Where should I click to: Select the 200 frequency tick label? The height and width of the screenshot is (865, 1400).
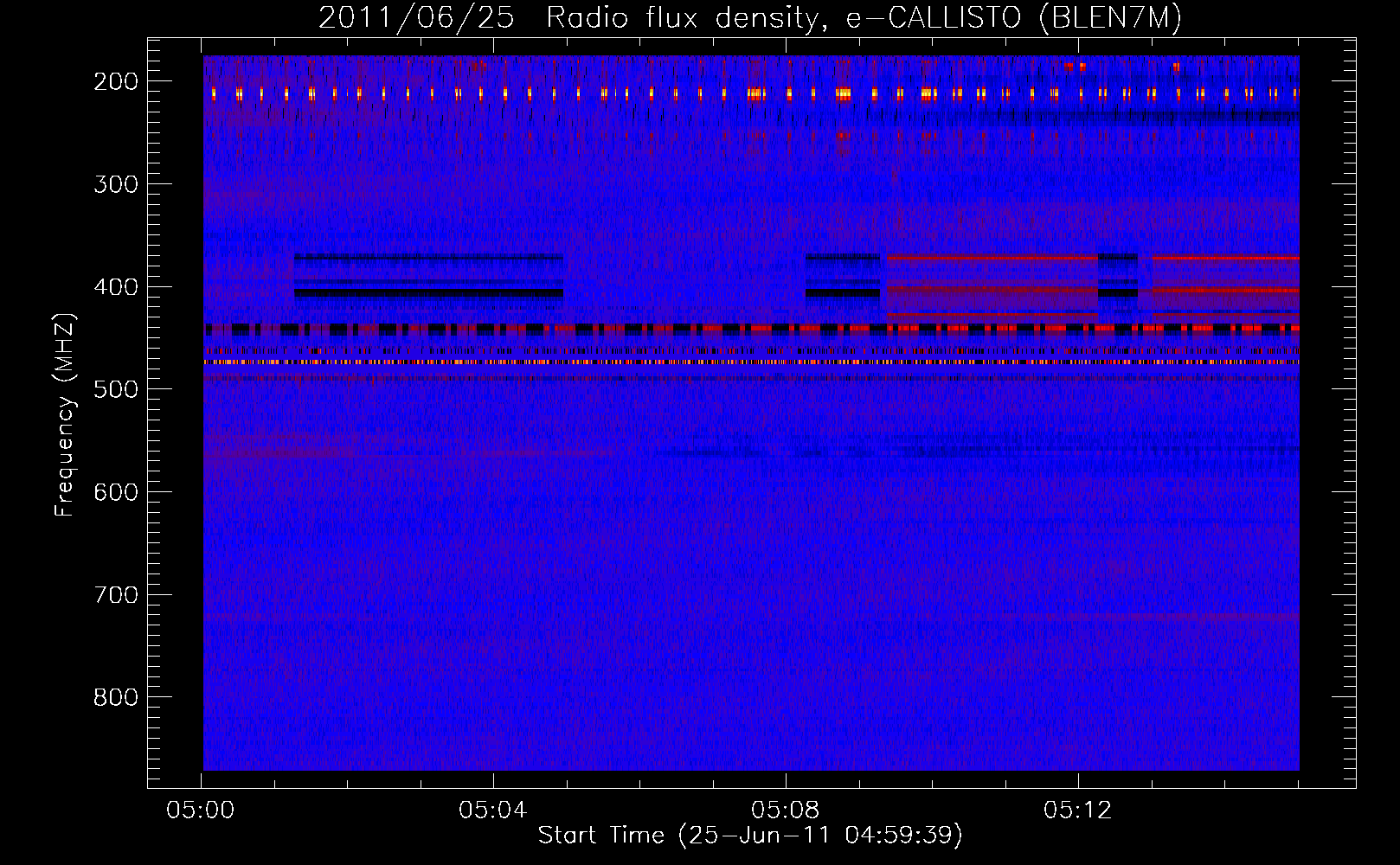[116, 81]
